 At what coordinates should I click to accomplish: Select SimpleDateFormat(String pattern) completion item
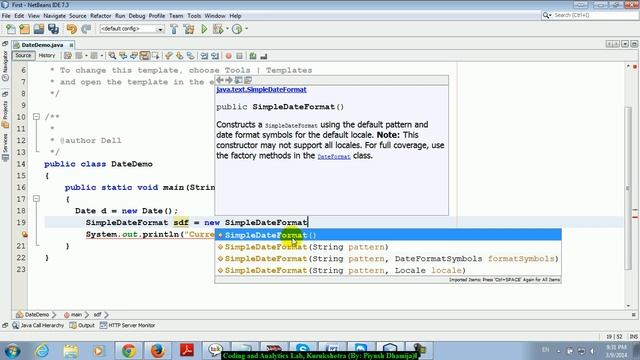tap(388, 247)
